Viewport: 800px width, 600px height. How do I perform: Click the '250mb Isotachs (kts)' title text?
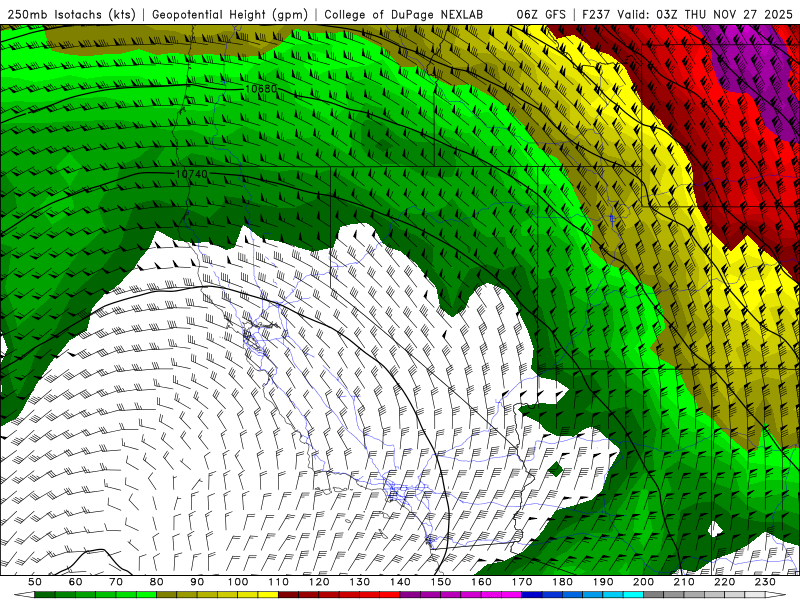(72, 15)
